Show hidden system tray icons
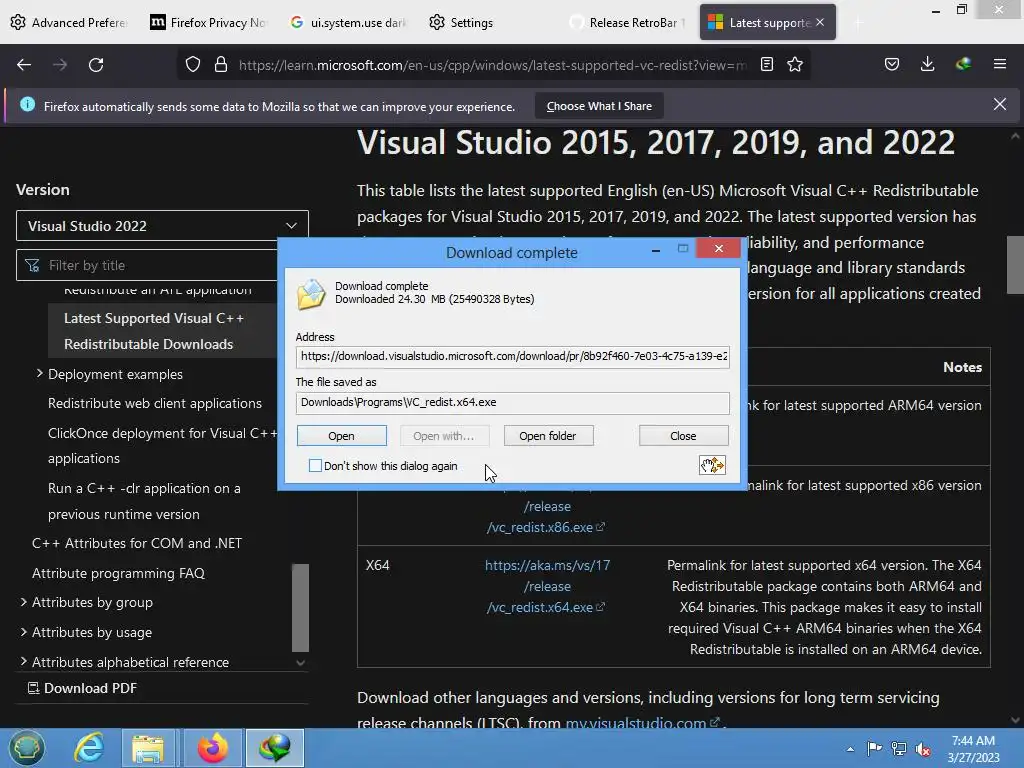The height and width of the screenshot is (768, 1024). pyautogui.click(x=850, y=749)
